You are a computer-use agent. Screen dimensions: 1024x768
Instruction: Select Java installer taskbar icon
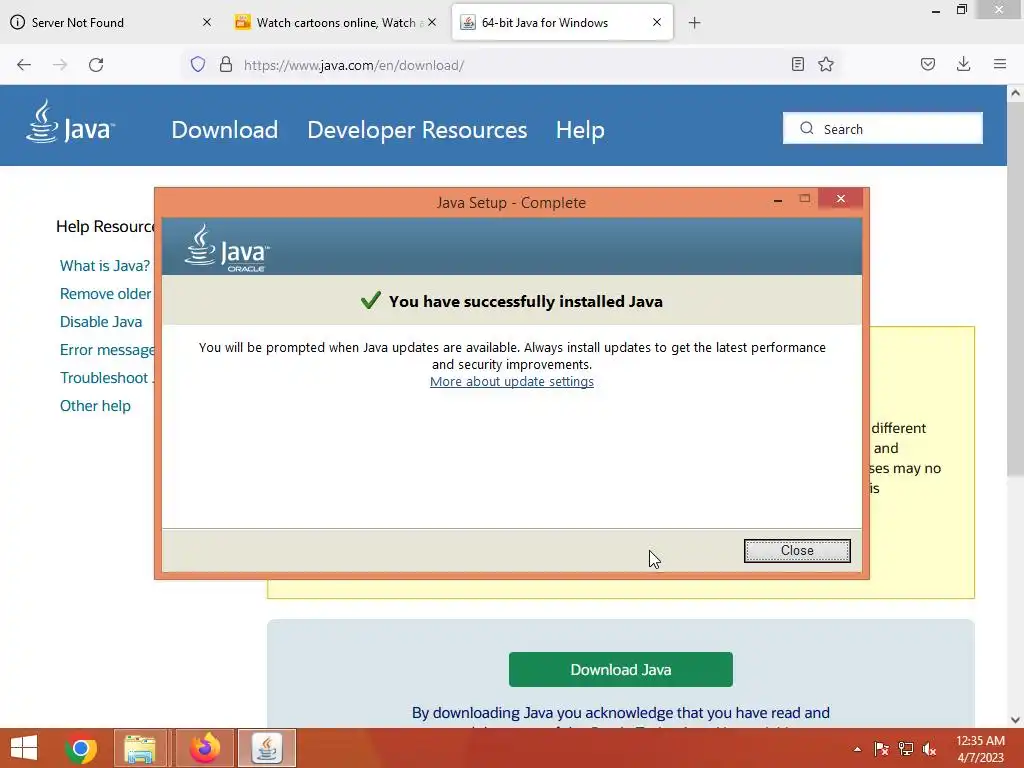[x=266, y=748]
